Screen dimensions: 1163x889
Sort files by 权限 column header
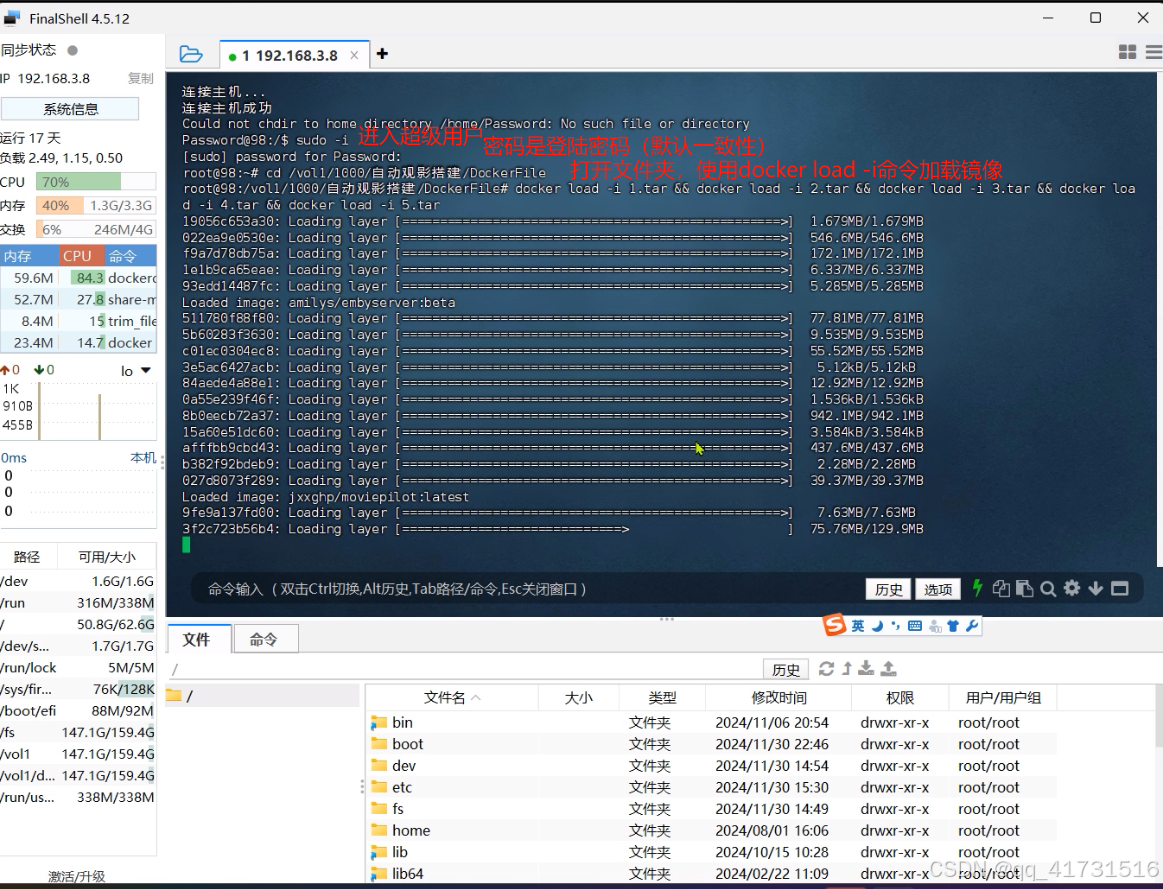click(900, 698)
